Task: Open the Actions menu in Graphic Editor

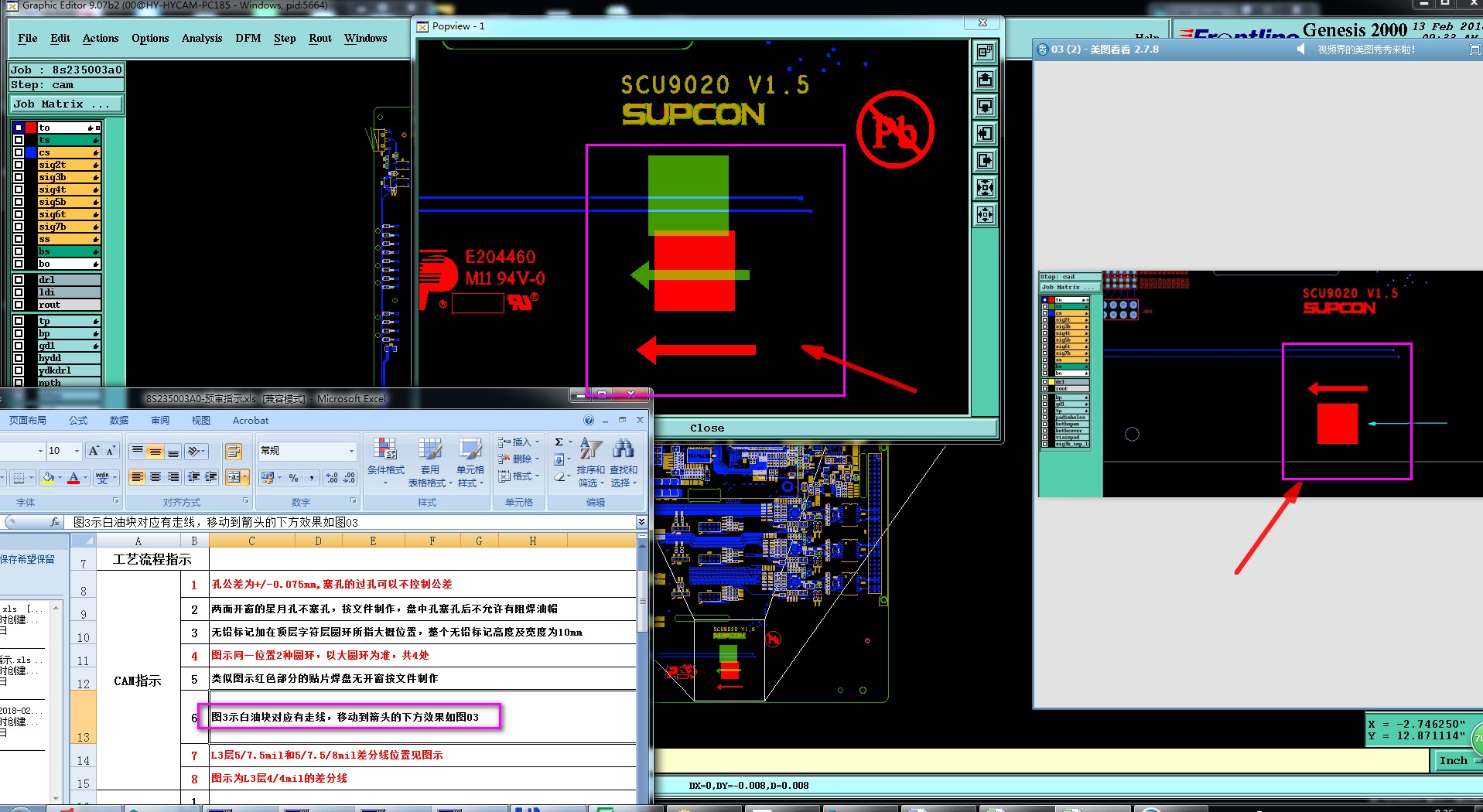Action: pyautogui.click(x=101, y=38)
